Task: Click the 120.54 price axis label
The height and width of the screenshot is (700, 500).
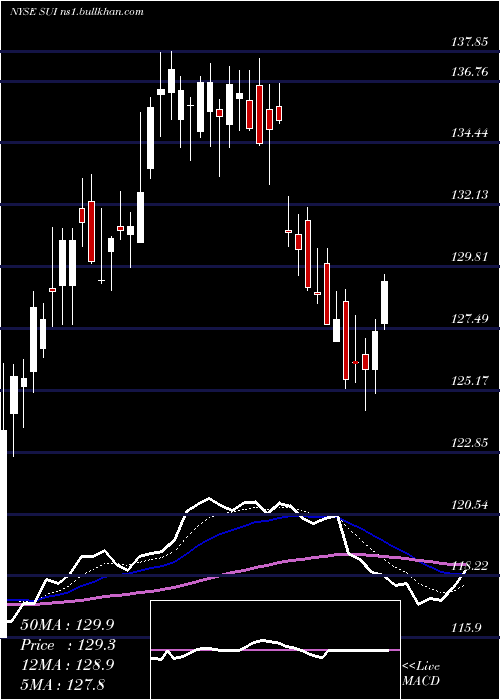Action: coord(469,505)
